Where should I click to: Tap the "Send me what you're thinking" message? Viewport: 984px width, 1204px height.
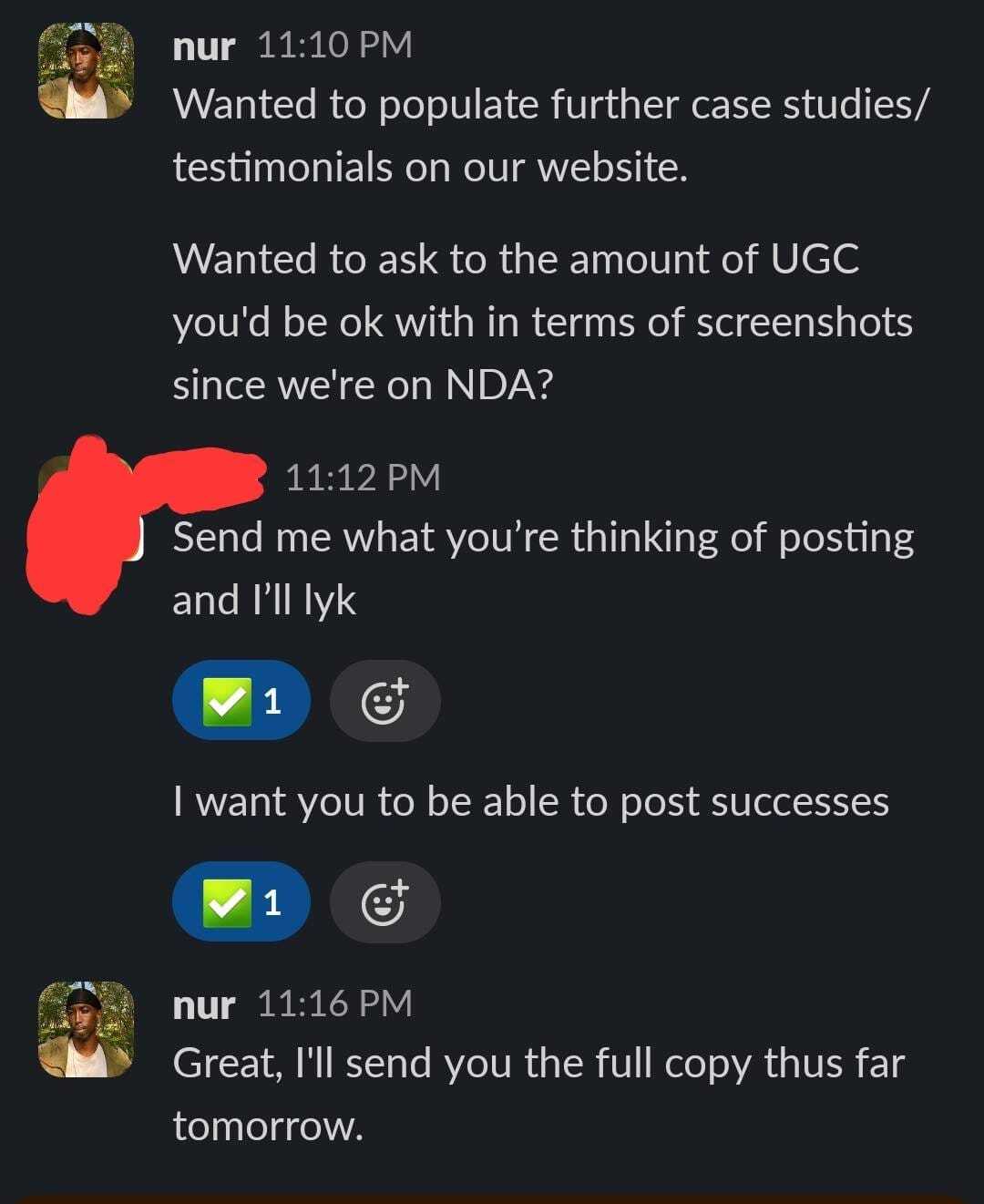pyautogui.click(x=543, y=568)
